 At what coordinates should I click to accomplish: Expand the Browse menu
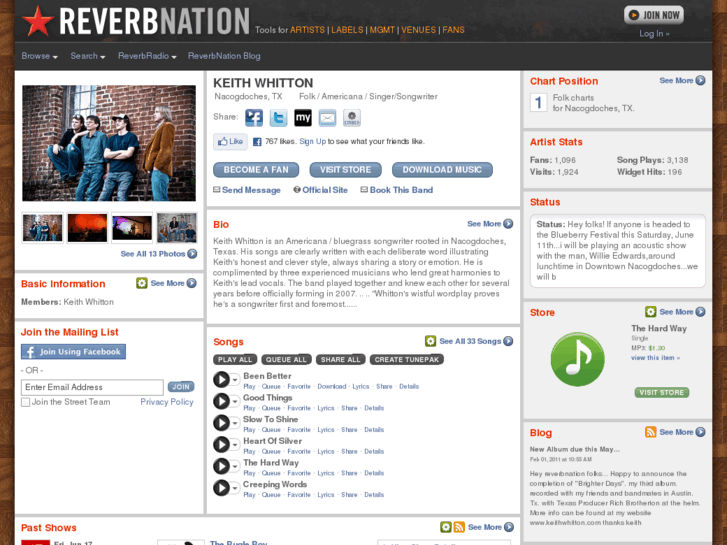(39, 56)
